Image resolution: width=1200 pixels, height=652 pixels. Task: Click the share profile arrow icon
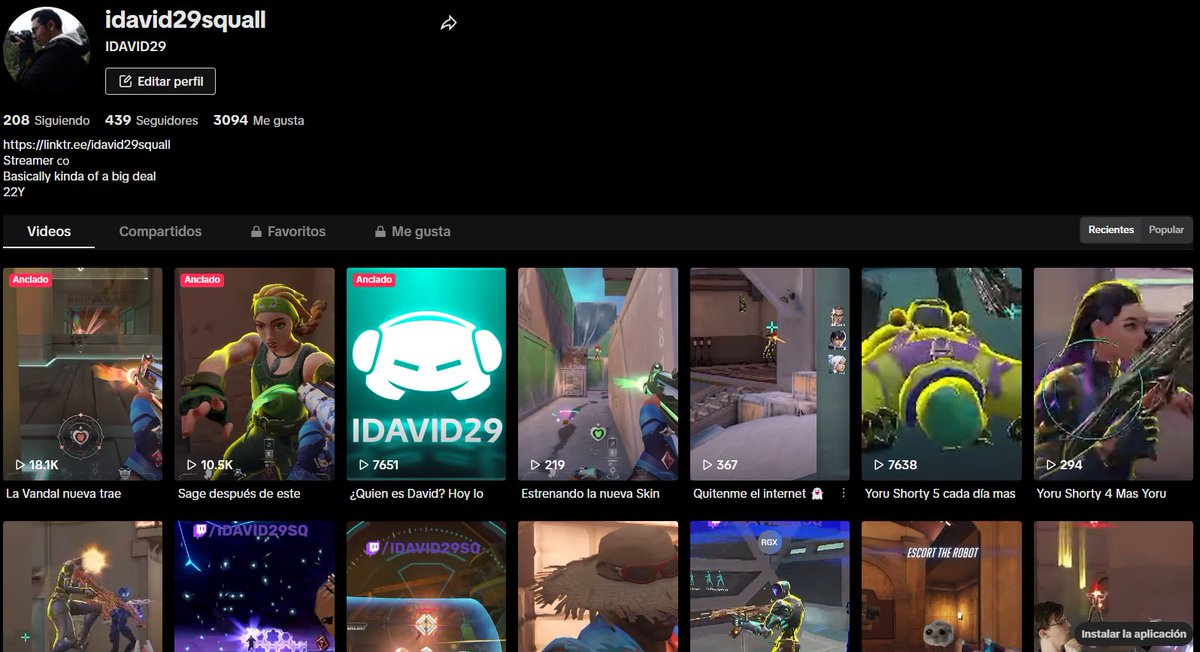pyautogui.click(x=449, y=23)
